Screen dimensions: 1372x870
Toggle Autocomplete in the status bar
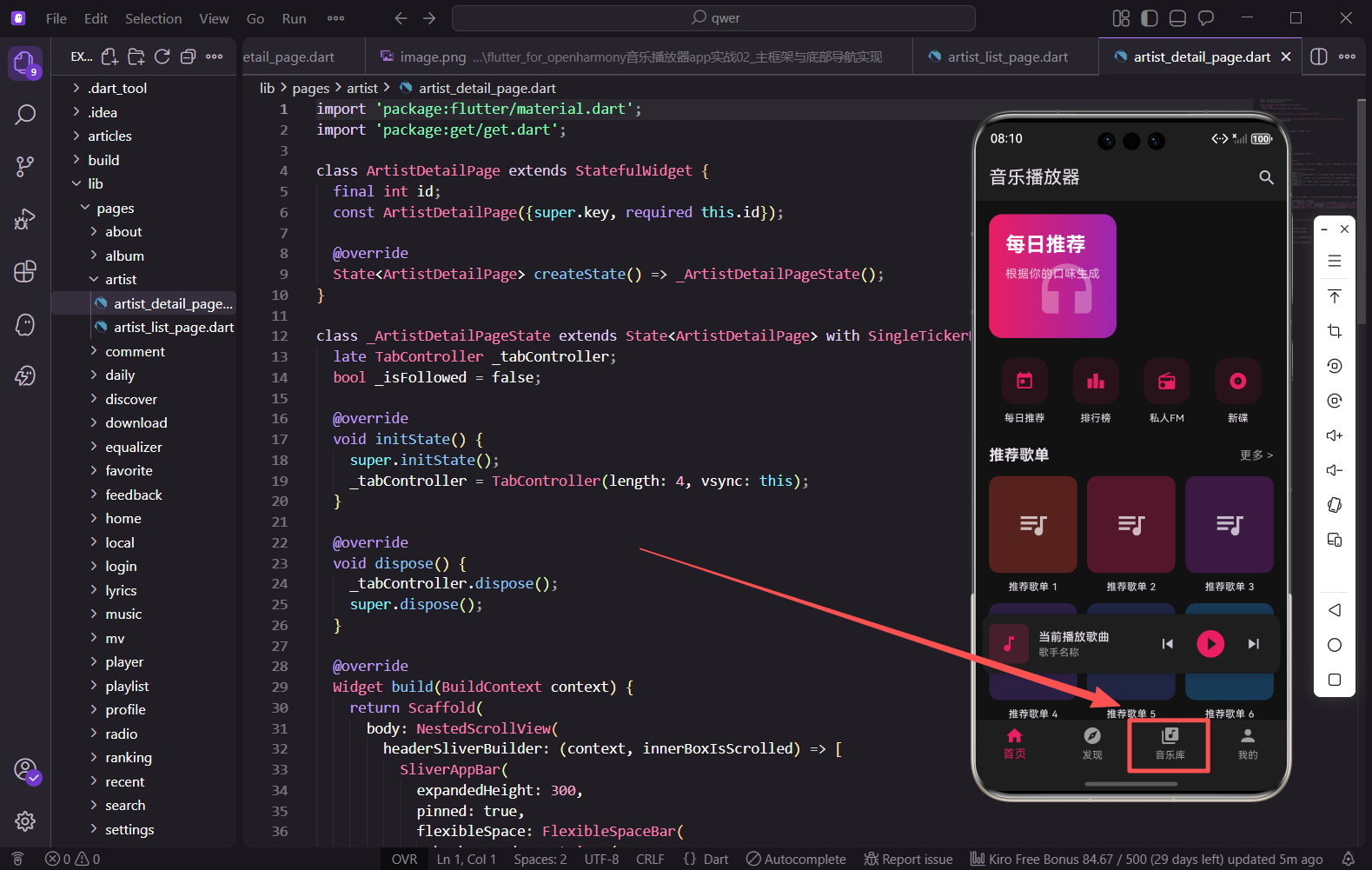pos(796,859)
